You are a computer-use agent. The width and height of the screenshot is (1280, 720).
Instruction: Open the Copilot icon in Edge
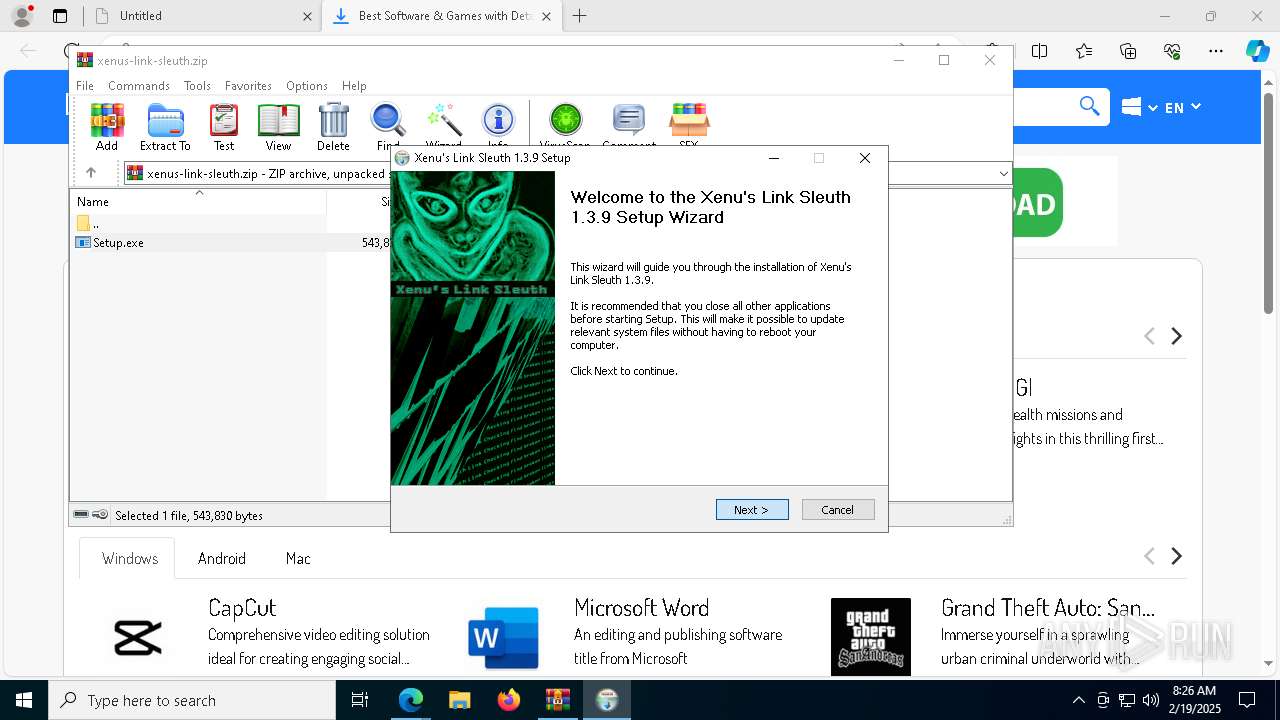pyautogui.click(x=1257, y=51)
